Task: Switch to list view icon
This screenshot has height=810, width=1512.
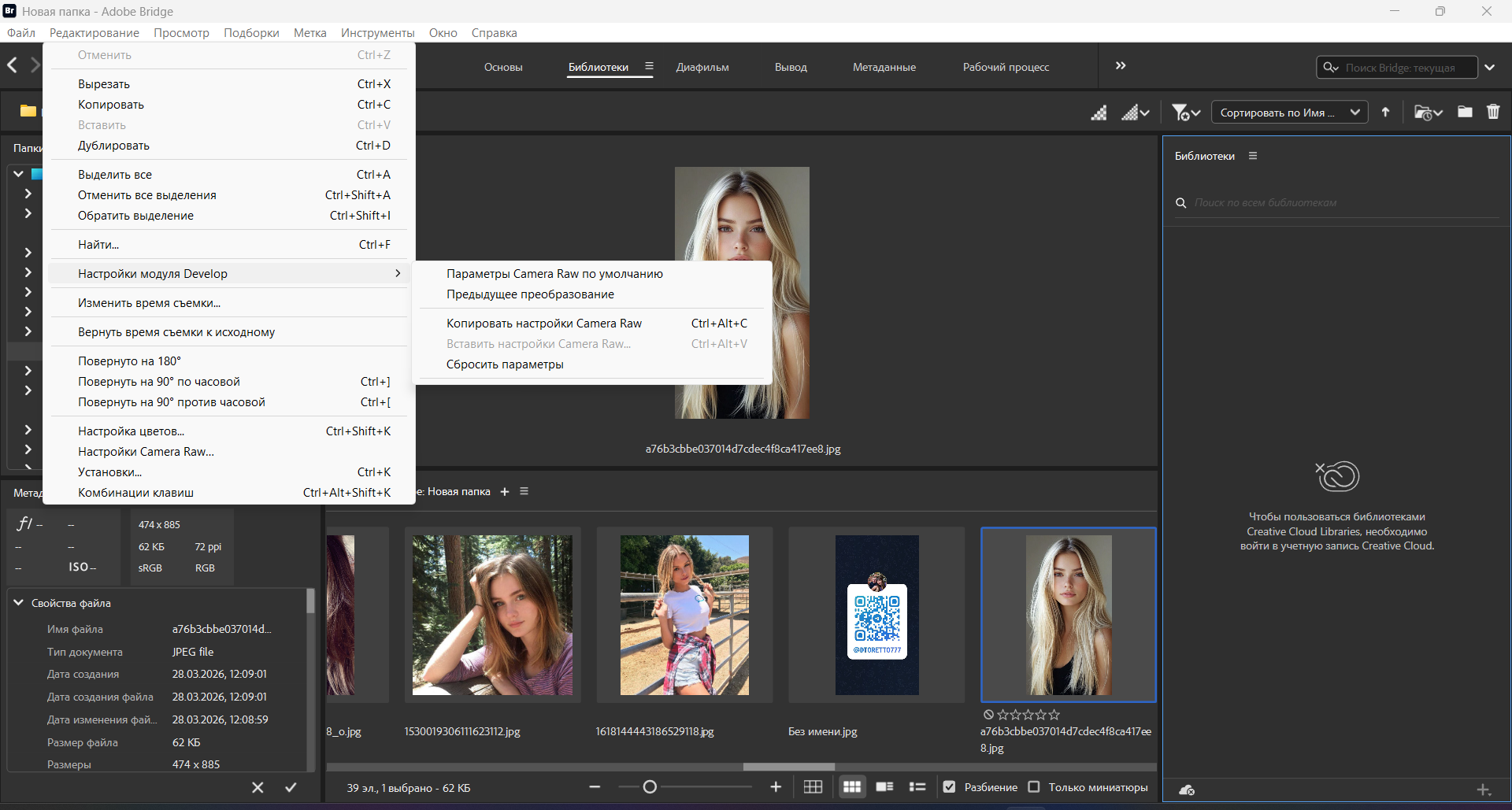Action: [x=917, y=787]
